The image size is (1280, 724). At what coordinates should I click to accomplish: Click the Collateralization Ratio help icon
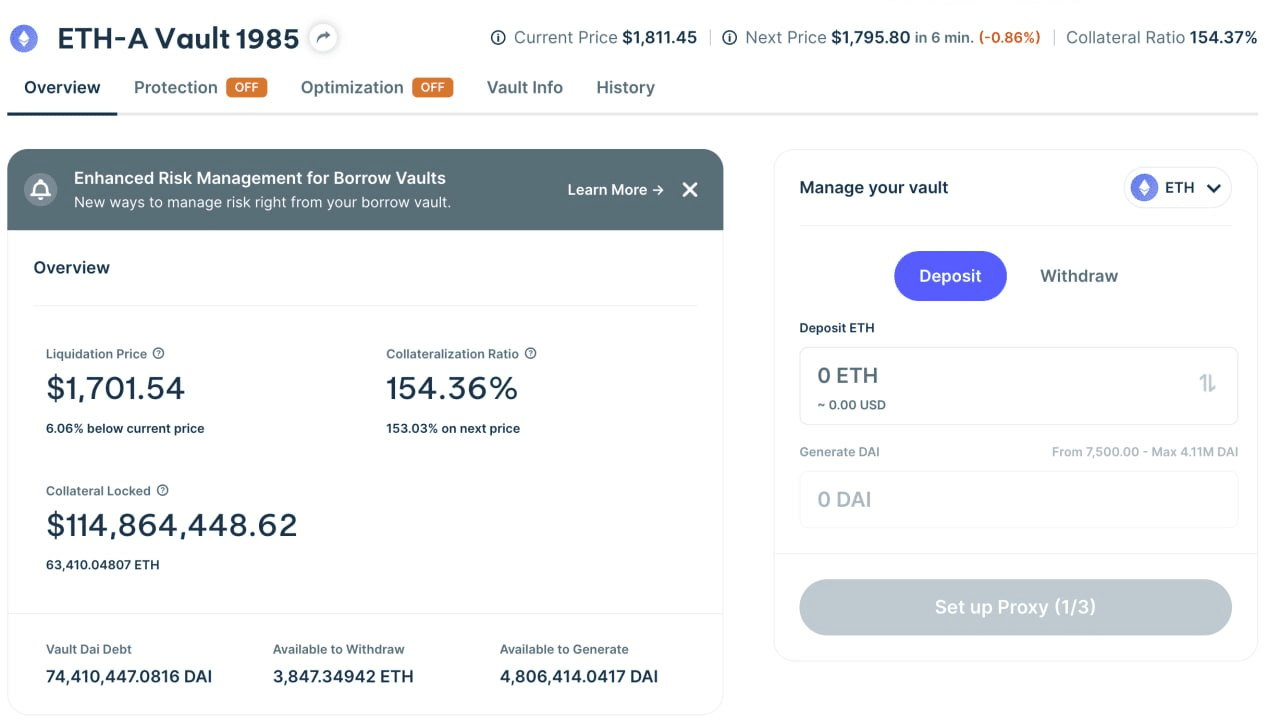[x=531, y=354]
